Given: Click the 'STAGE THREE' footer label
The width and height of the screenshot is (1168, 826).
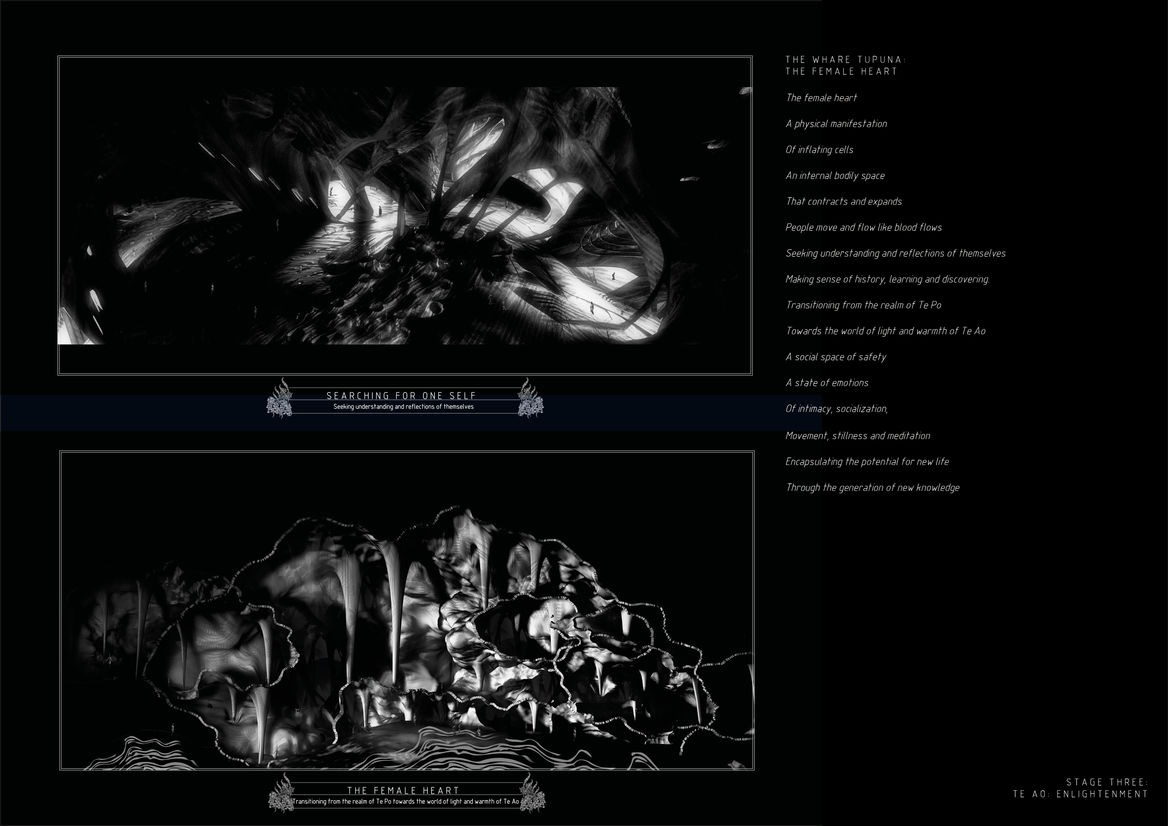Looking at the screenshot, I should point(1106,782).
